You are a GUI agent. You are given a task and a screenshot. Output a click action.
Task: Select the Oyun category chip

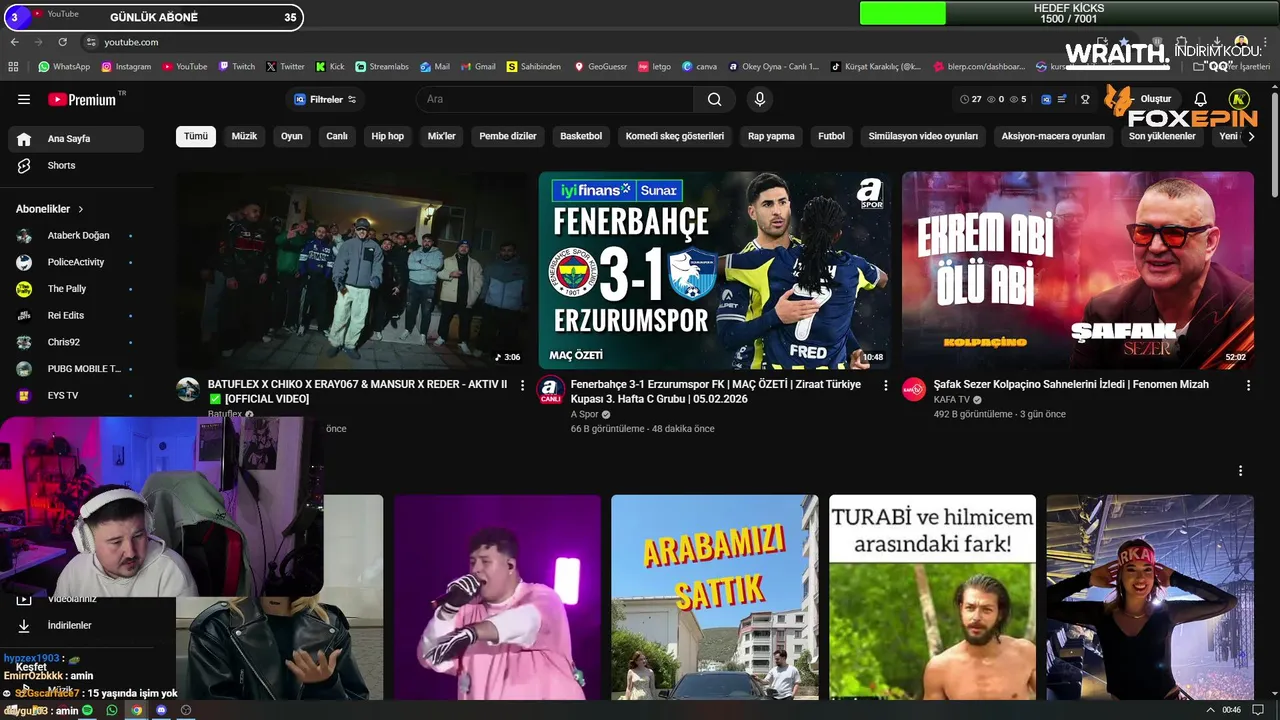tap(291, 136)
